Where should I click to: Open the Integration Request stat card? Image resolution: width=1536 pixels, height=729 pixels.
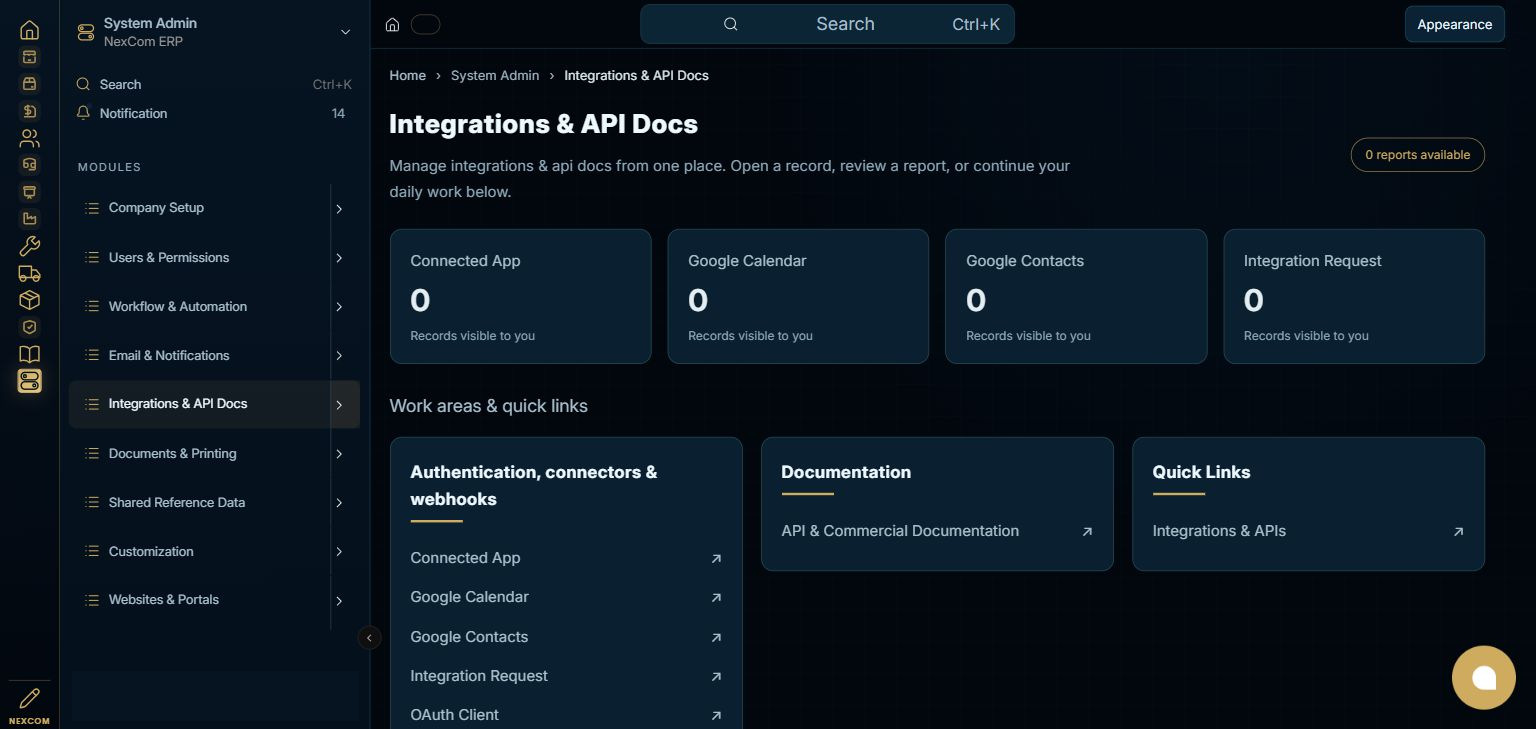pyautogui.click(x=1354, y=296)
